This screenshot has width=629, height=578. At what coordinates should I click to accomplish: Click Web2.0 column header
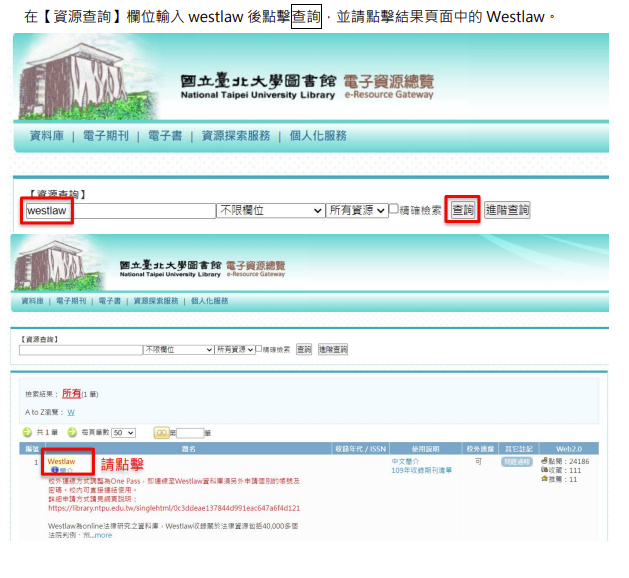pyautogui.click(x=569, y=449)
